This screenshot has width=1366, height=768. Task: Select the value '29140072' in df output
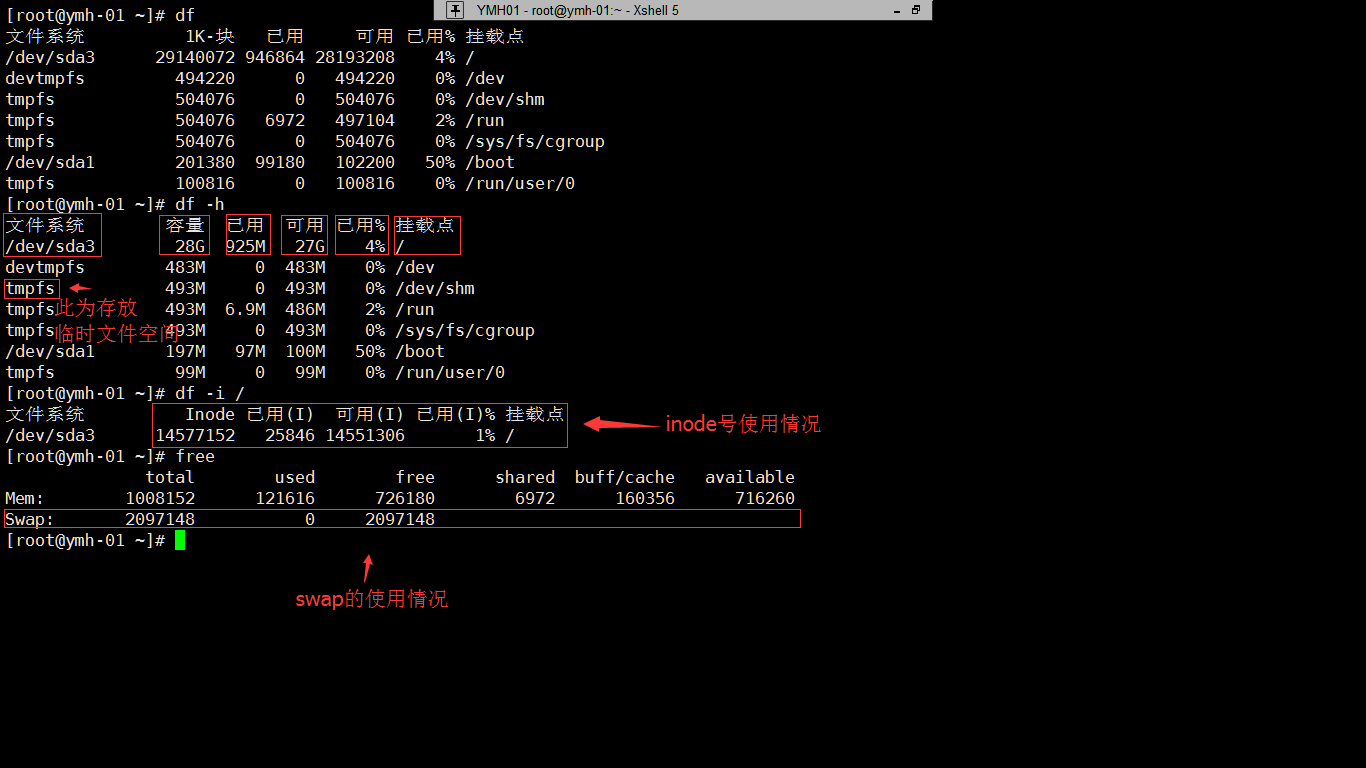coord(195,57)
